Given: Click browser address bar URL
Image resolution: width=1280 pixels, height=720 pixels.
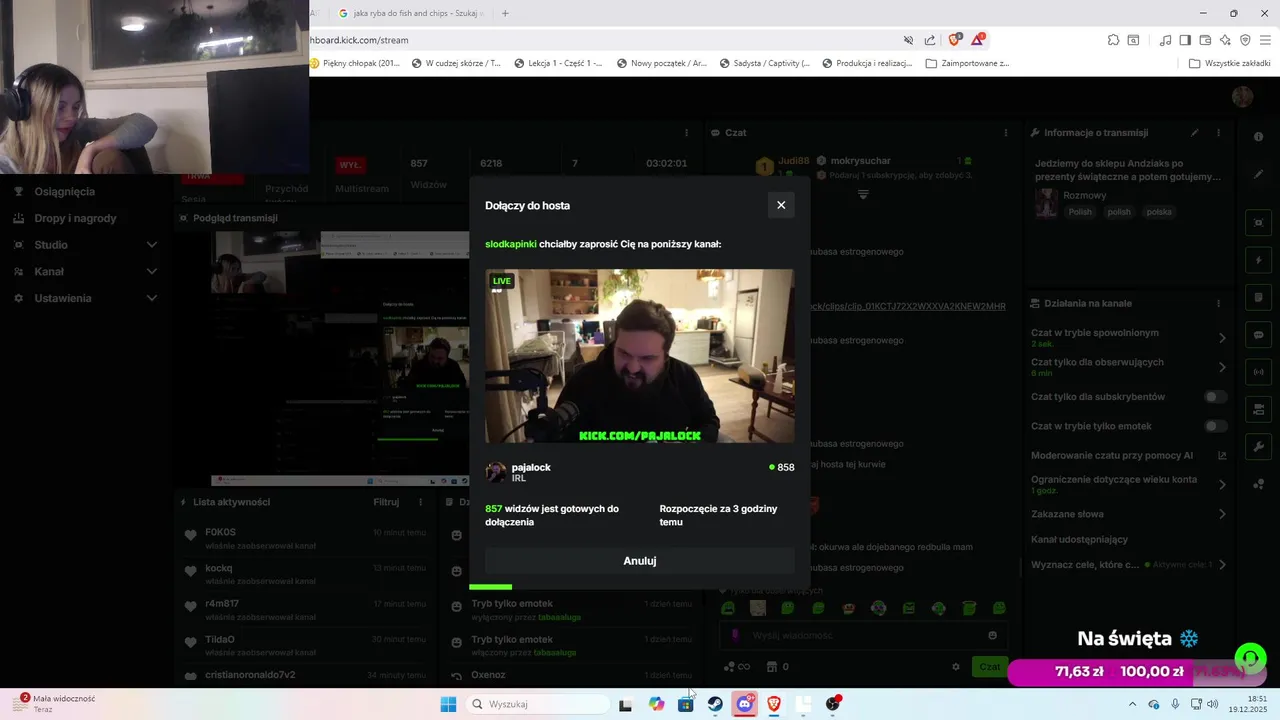Looking at the screenshot, I should [359, 40].
